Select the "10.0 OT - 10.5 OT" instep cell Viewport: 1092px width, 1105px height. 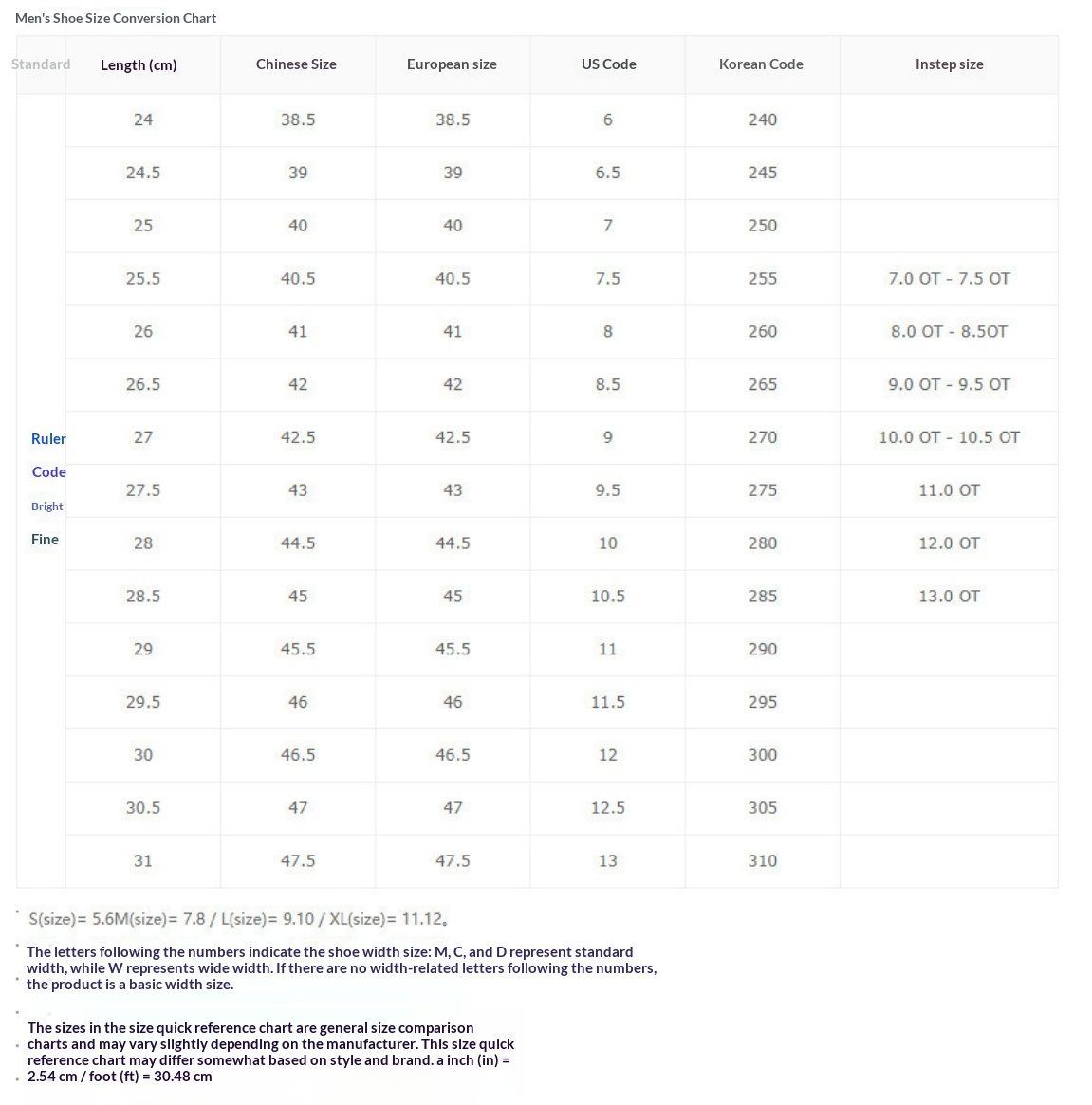(x=949, y=437)
